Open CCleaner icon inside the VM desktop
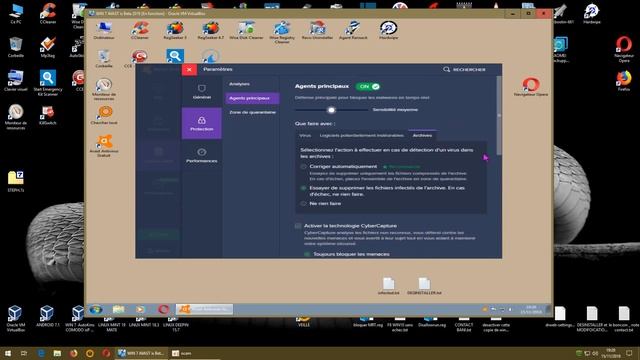640x360 pixels. click(x=140, y=31)
